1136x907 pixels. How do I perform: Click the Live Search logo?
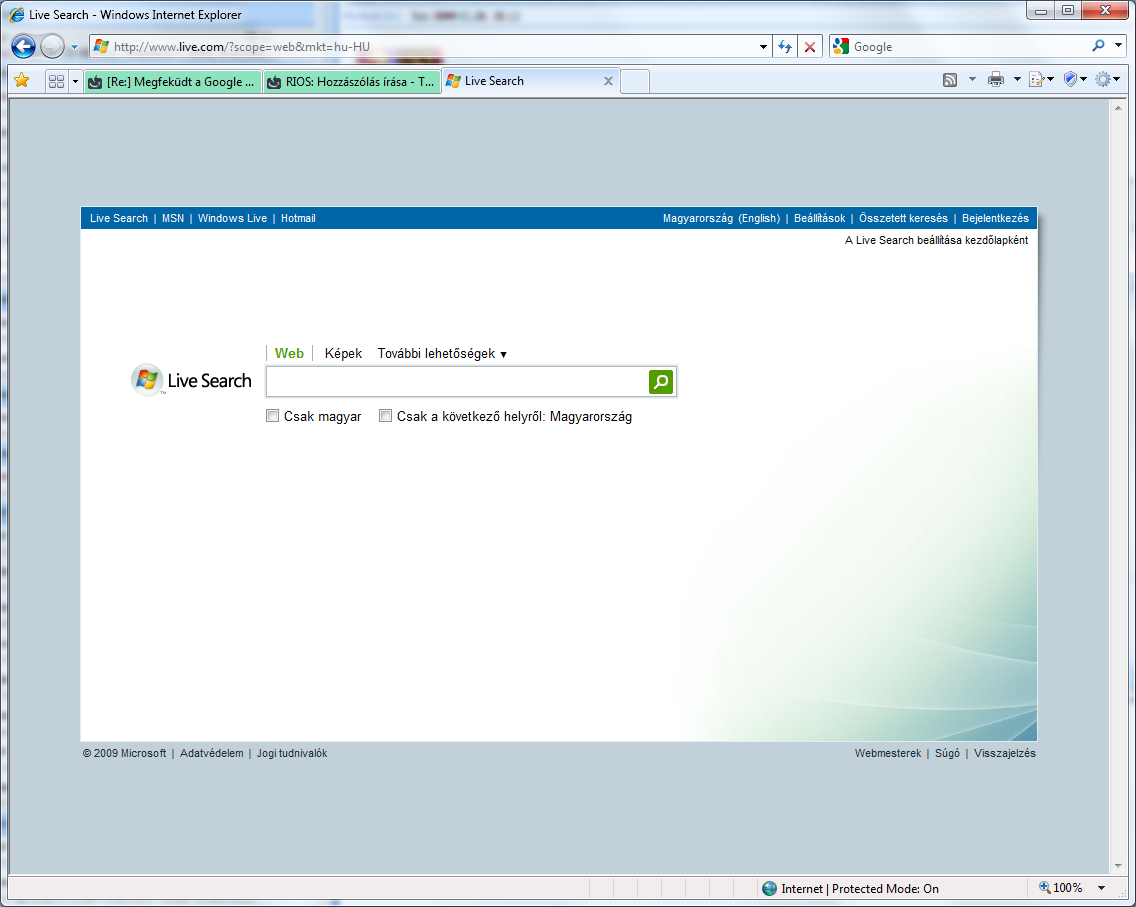click(191, 380)
